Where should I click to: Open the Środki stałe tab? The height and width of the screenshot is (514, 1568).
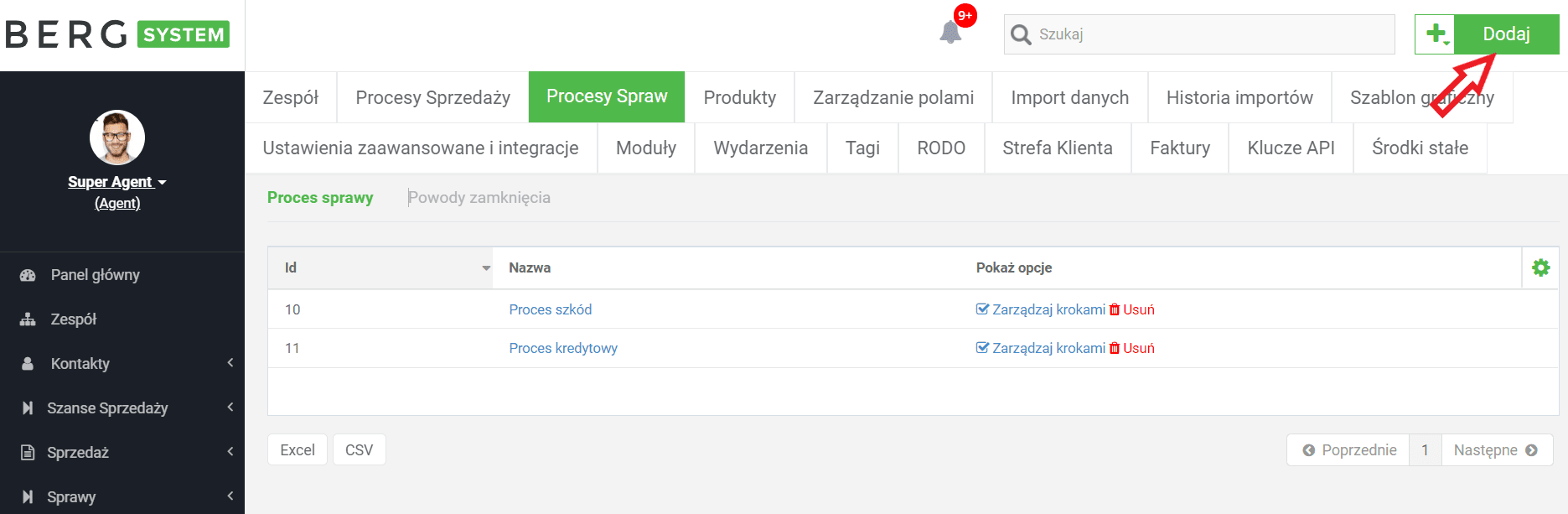pyautogui.click(x=1420, y=148)
